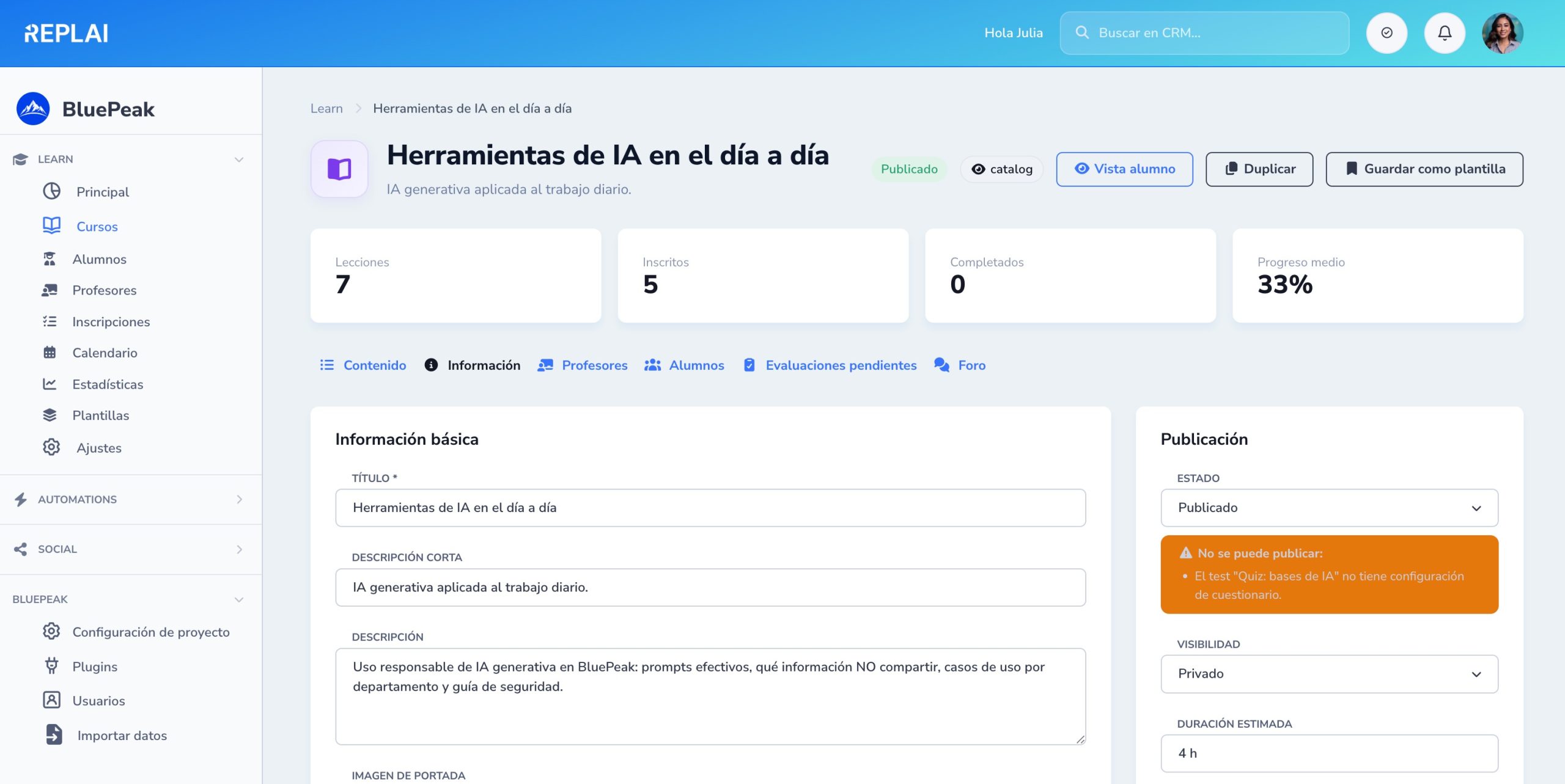Click the Vista alumno button
Viewport: 1565px width, 784px height.
tap(1124, 169)
